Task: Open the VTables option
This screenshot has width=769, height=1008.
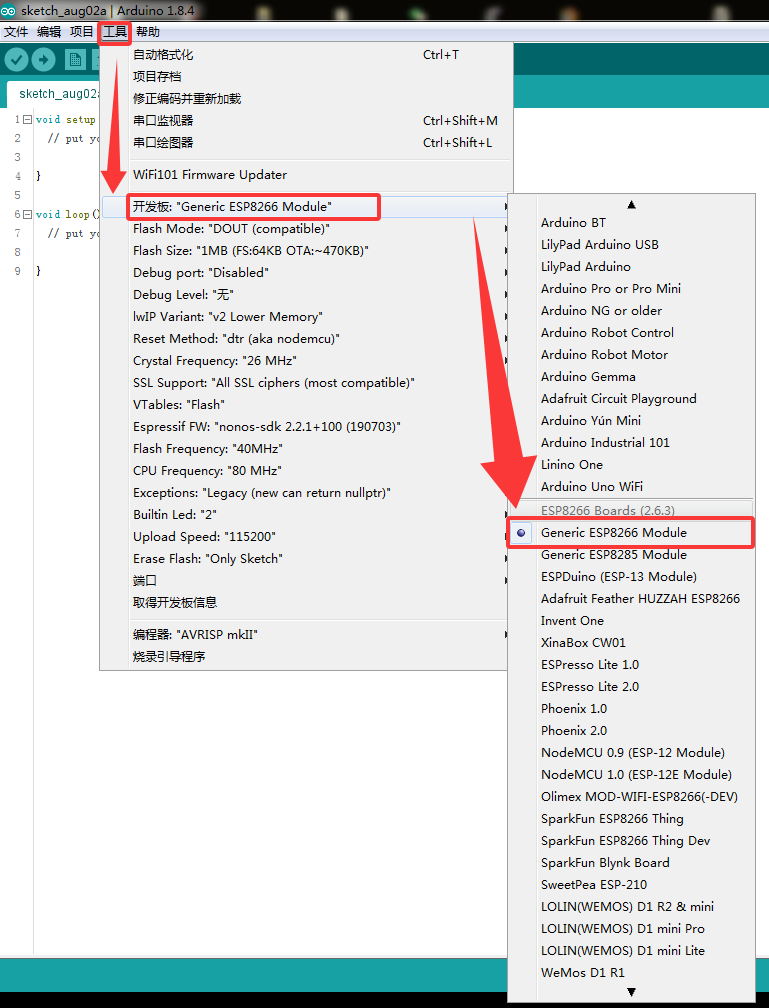Action: pos(306,404)
